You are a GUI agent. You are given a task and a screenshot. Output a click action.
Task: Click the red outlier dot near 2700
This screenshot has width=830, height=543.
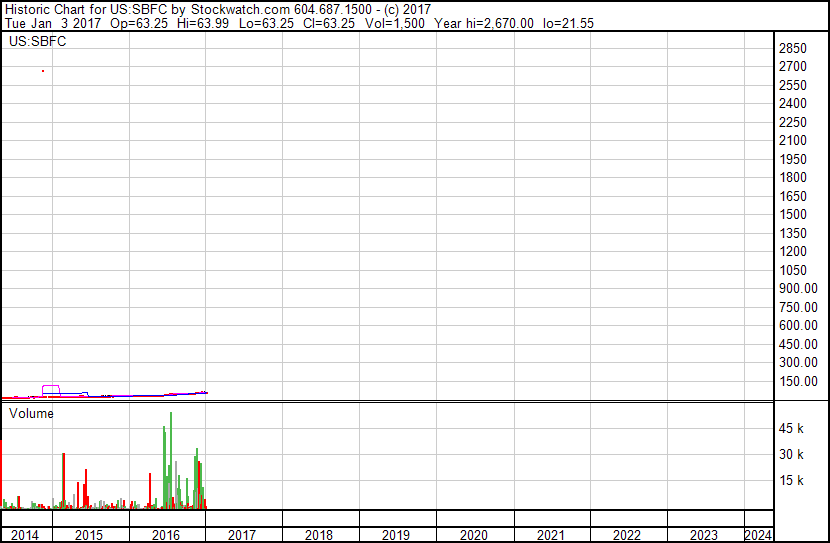[42, 71]
